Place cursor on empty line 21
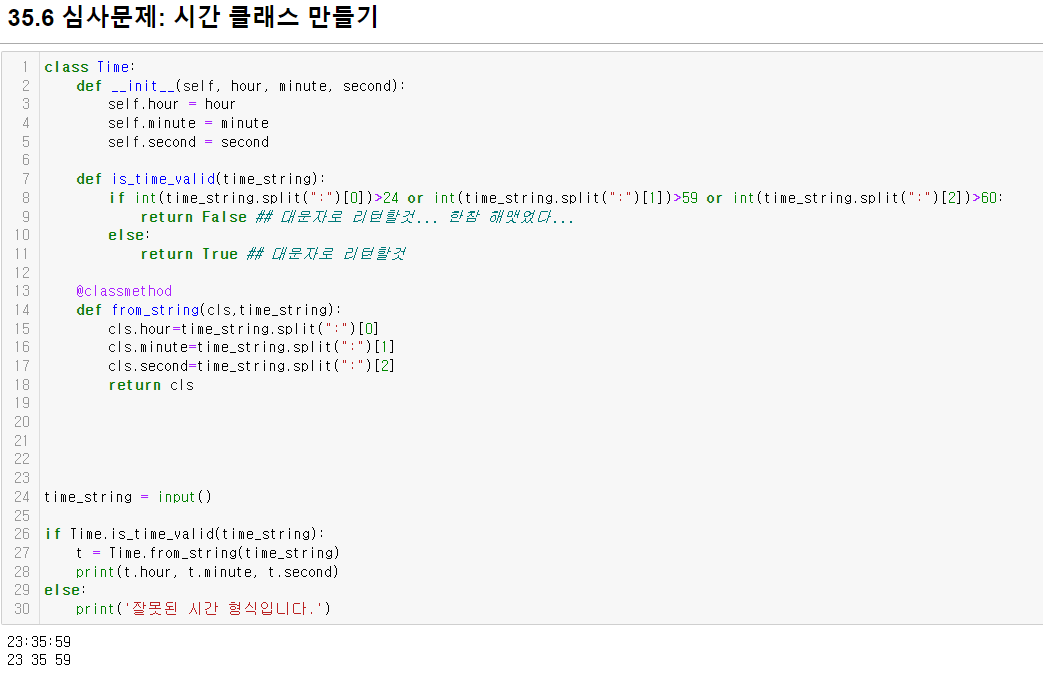 pos(532,440)
